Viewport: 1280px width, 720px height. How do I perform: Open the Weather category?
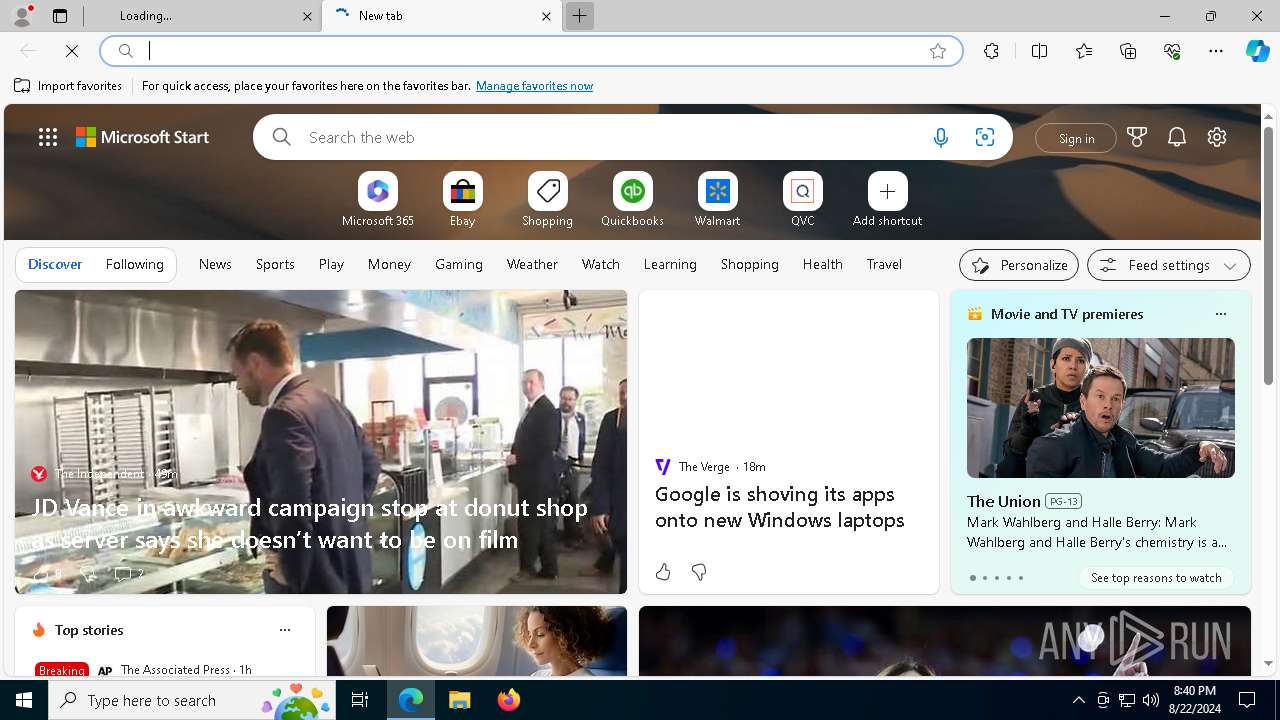[532, 264]
